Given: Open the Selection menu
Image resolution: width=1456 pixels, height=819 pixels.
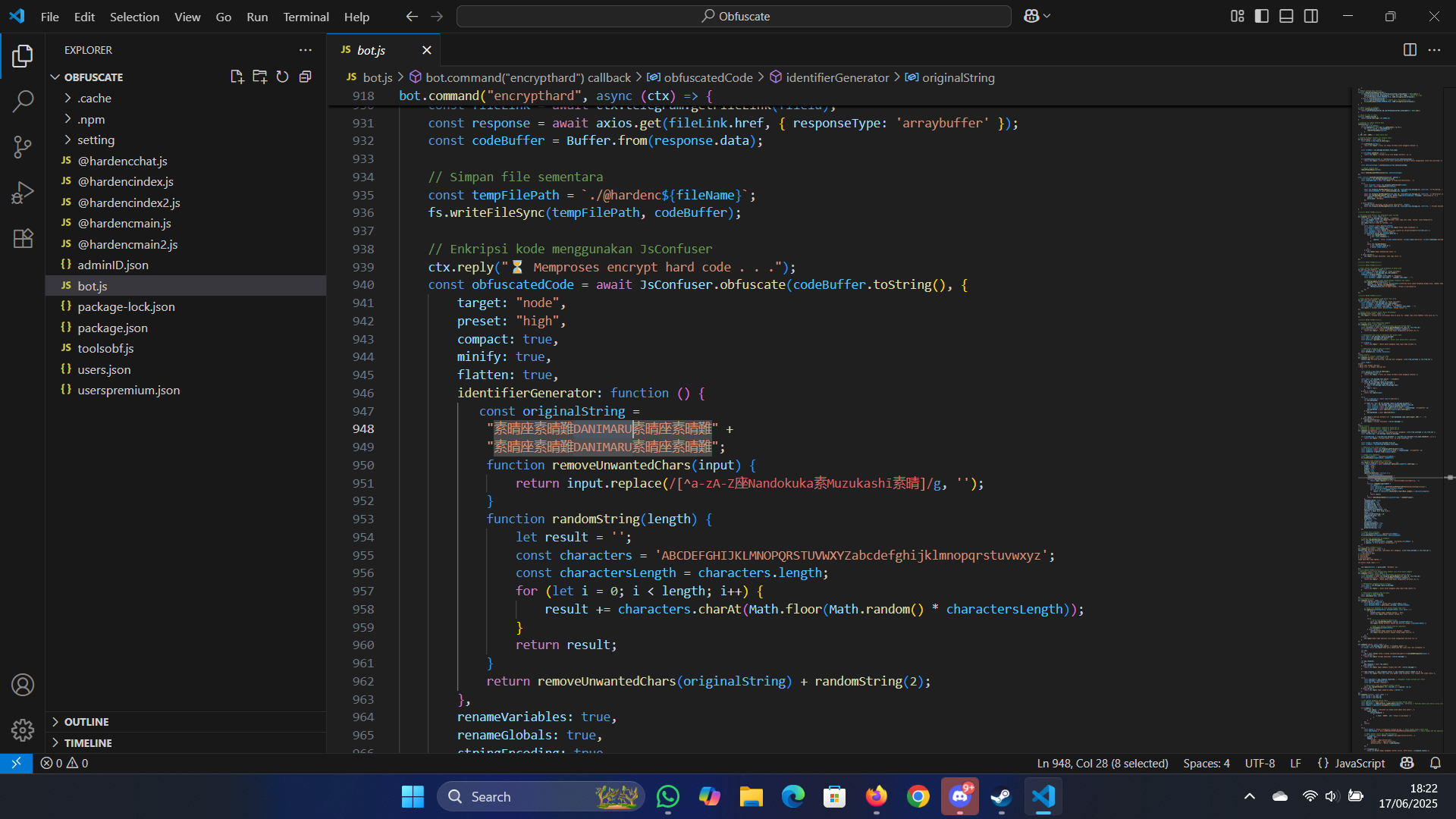Looking at the screenshot, I should pos(134,17).
